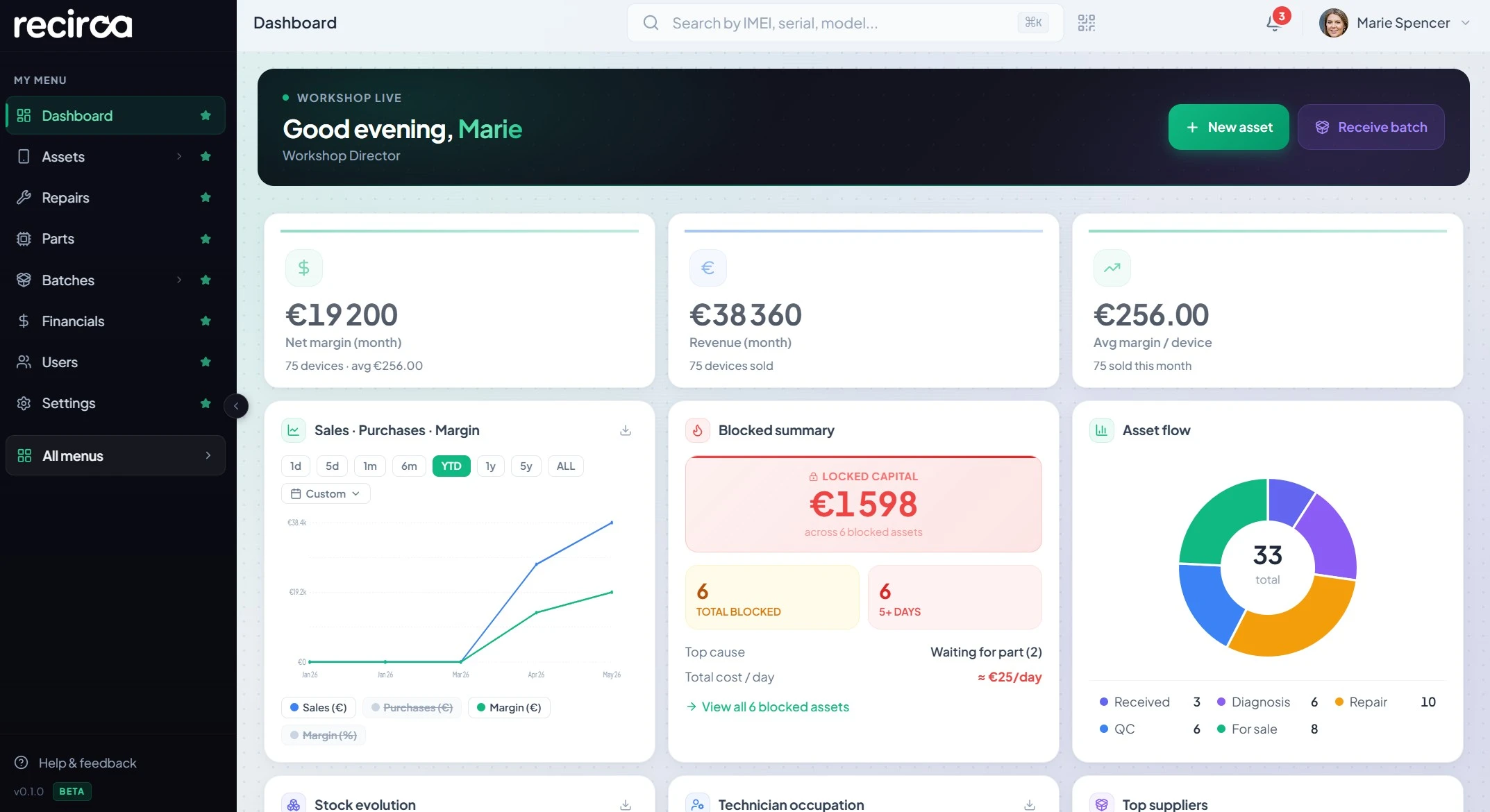Download the Stock evolution chart
1490x812 pixels.
[x=626, y=804]
